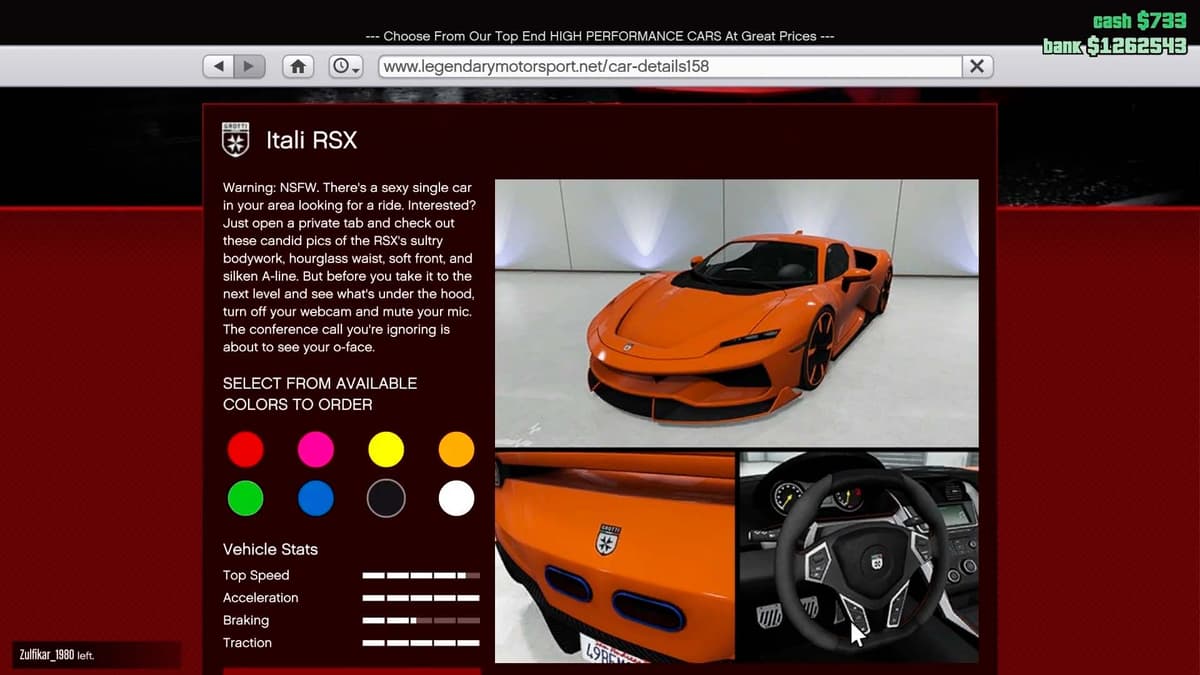Click the legendarymotorsport.net address bar
1200x675 pixels.
[x=668, y=66]
